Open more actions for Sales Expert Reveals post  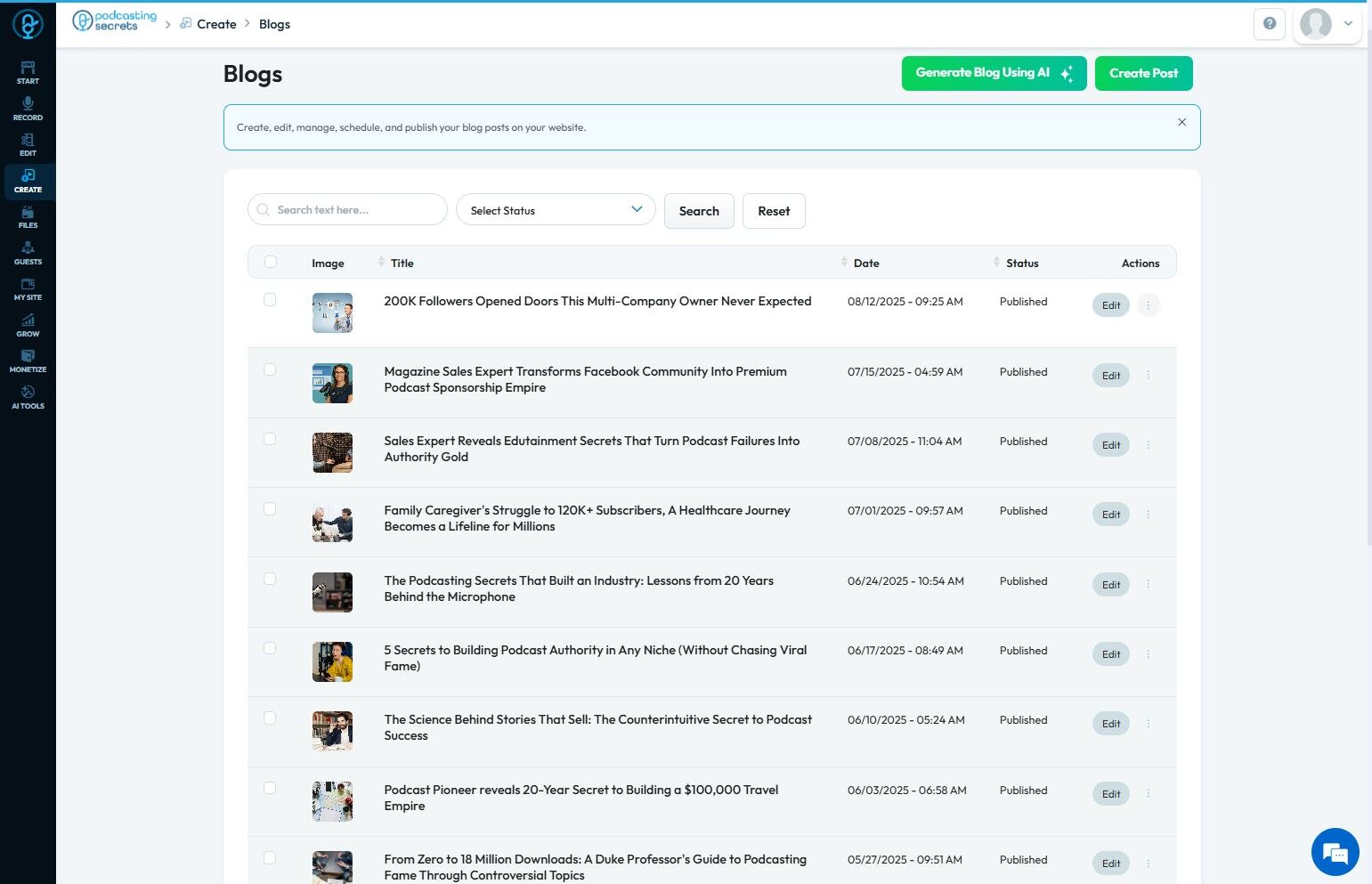[x=1149, y=445]
